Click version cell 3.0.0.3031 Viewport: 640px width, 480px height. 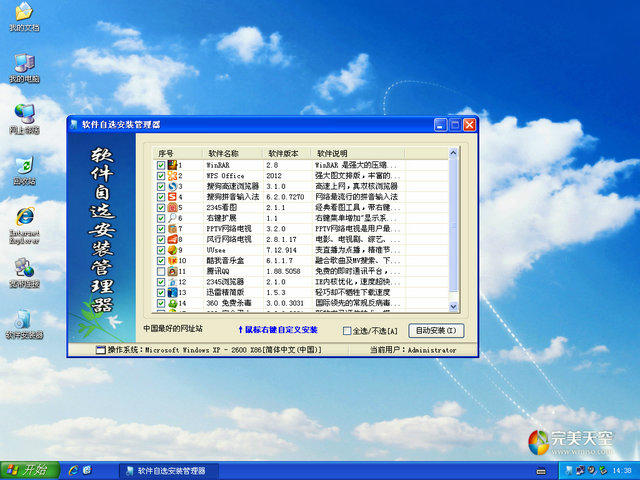coord(285,303)
